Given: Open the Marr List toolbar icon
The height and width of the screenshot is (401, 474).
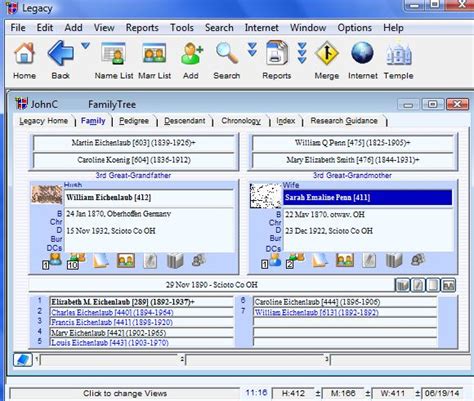Looking at the screenshot, I should pyautogui.click(x=154, y=53).
